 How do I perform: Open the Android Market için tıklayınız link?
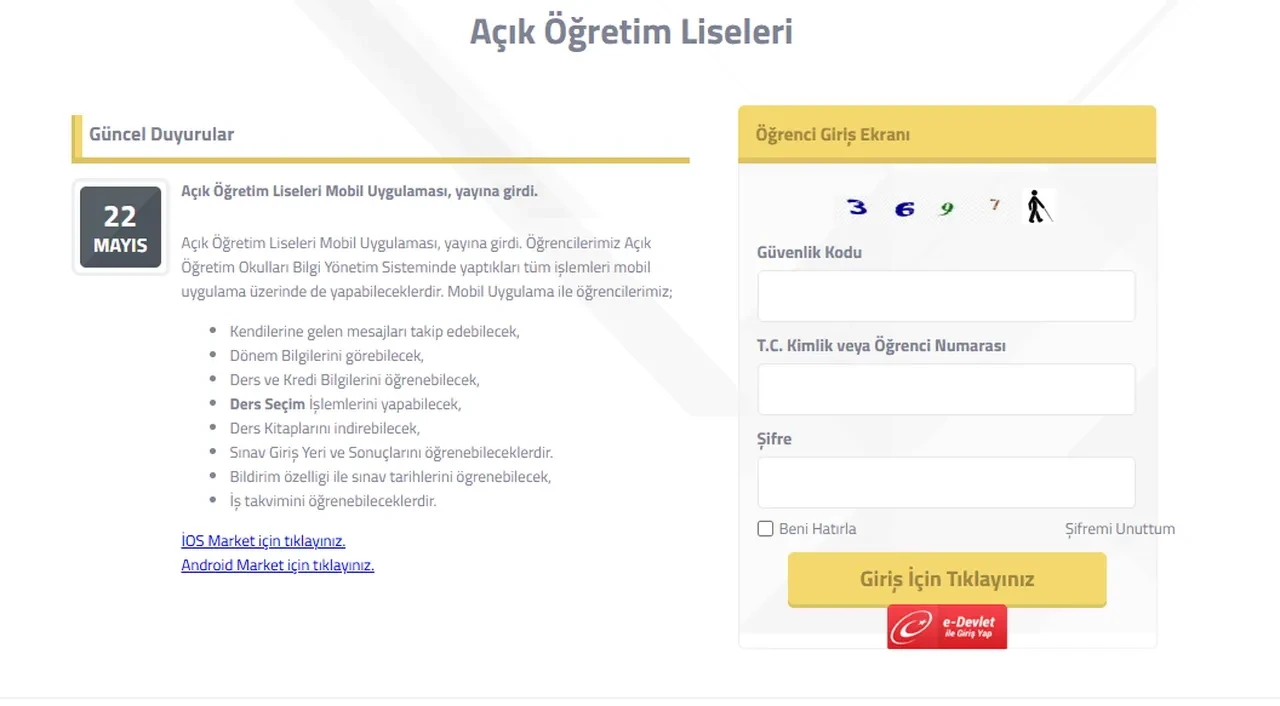click(x=277, y=565)
